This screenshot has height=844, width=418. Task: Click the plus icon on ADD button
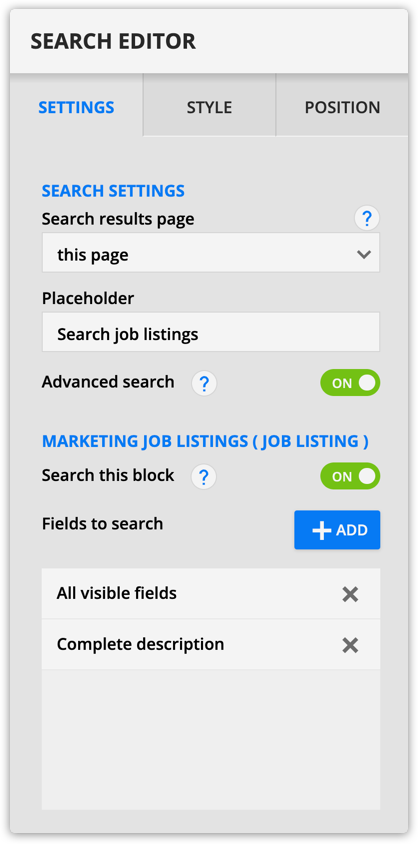pos(321,530)
